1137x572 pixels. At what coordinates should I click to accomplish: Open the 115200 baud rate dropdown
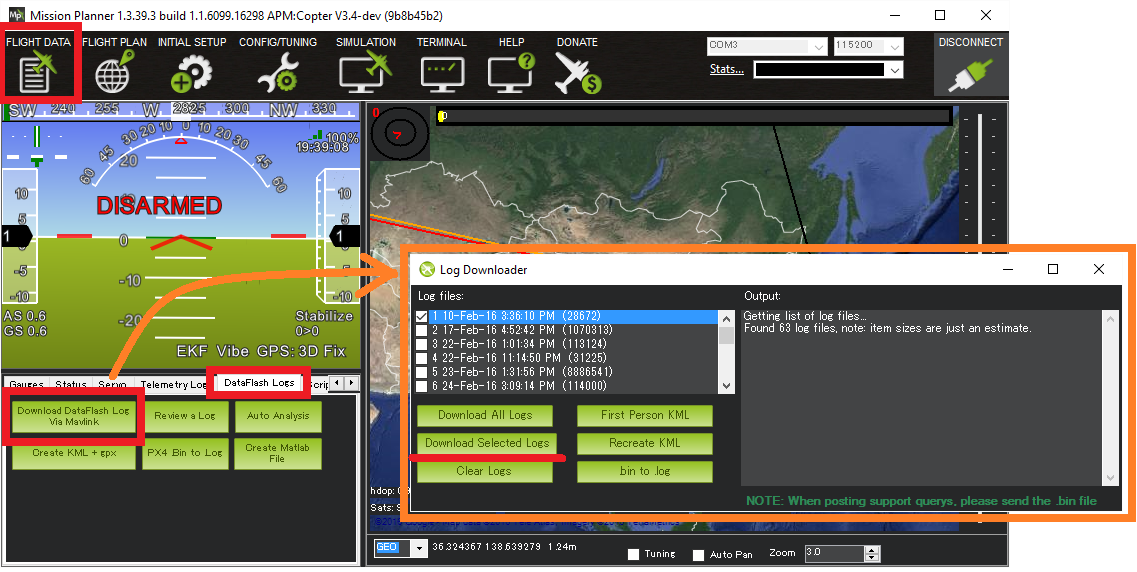pyautogui.click(x=894, y=46)
